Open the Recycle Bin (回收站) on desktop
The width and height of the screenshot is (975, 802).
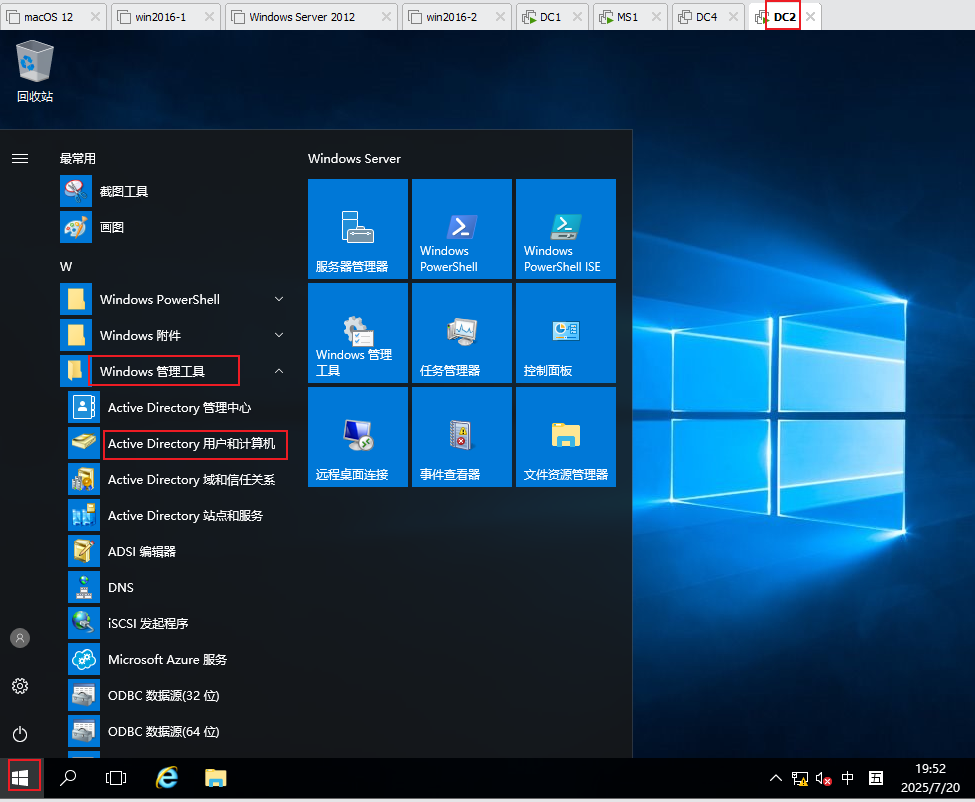[35, 71]
